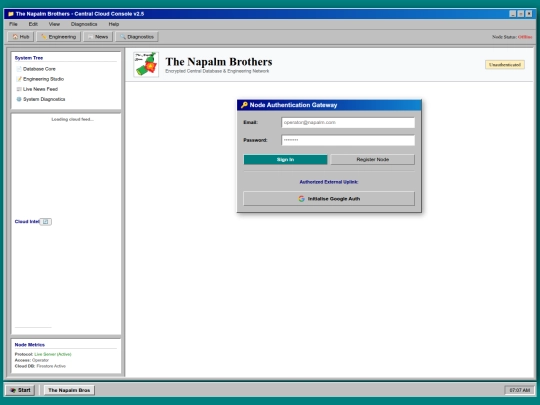Click the Node Metrics heading
This screenshot has width=540, height=405.
(30, 345)
